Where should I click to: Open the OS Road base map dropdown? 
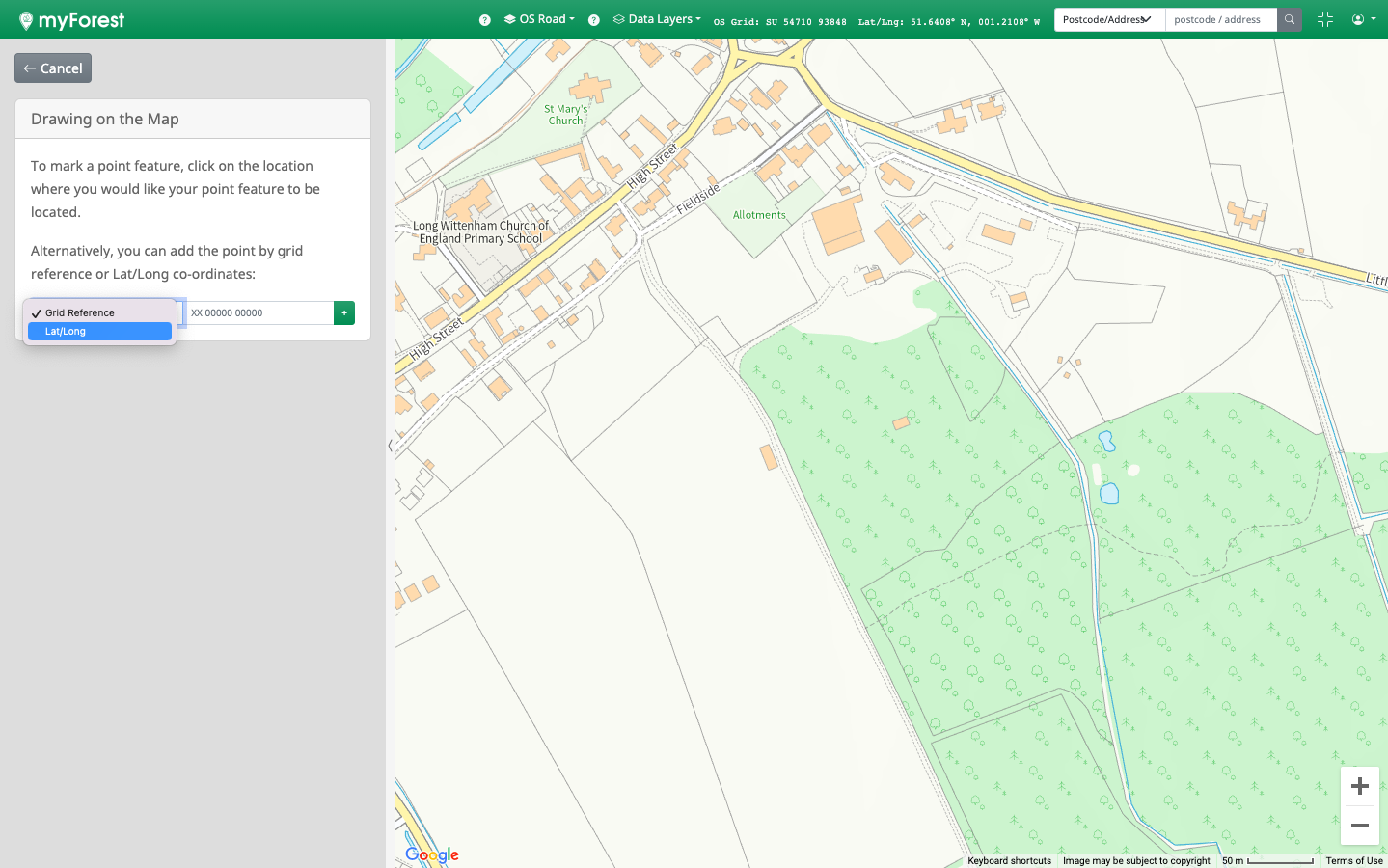(540, 19)
